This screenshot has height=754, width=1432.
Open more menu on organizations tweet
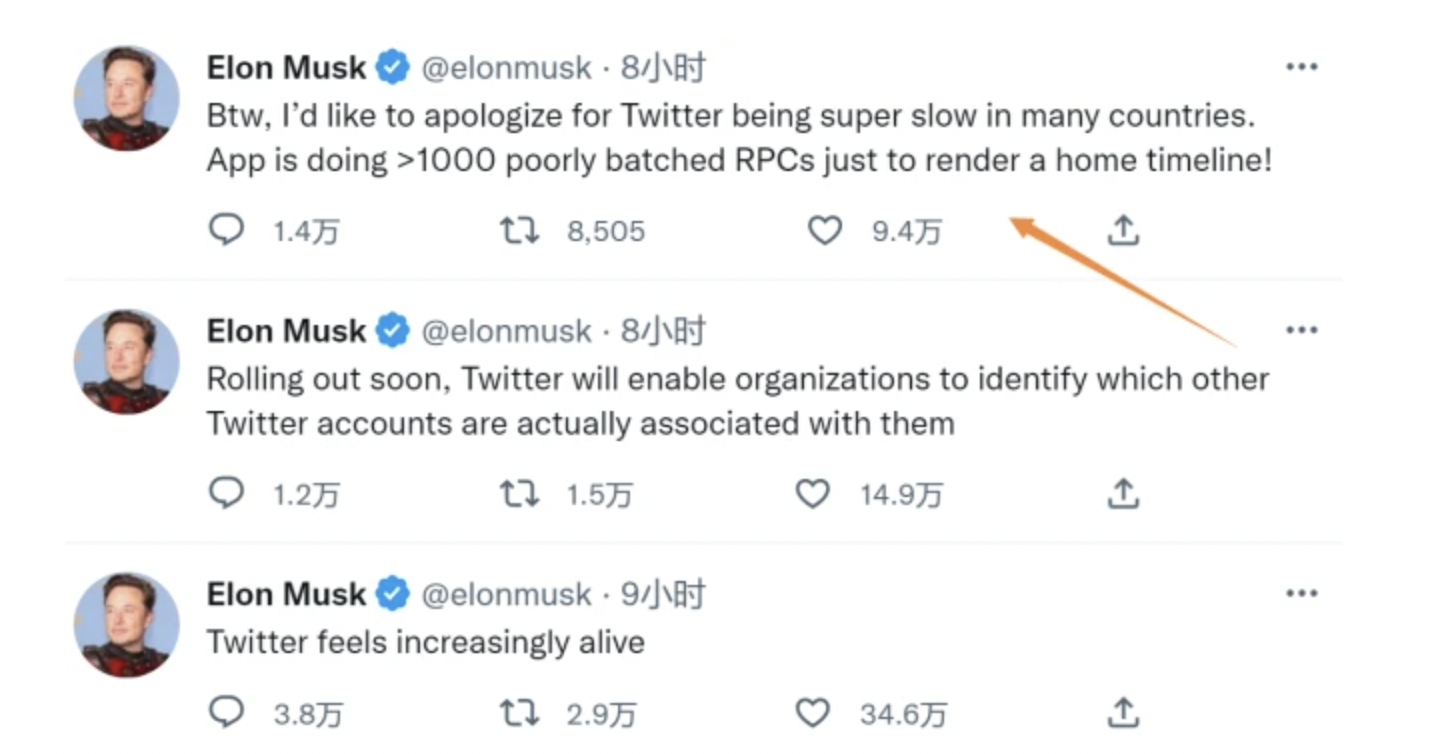click(x=1301, y=330)
